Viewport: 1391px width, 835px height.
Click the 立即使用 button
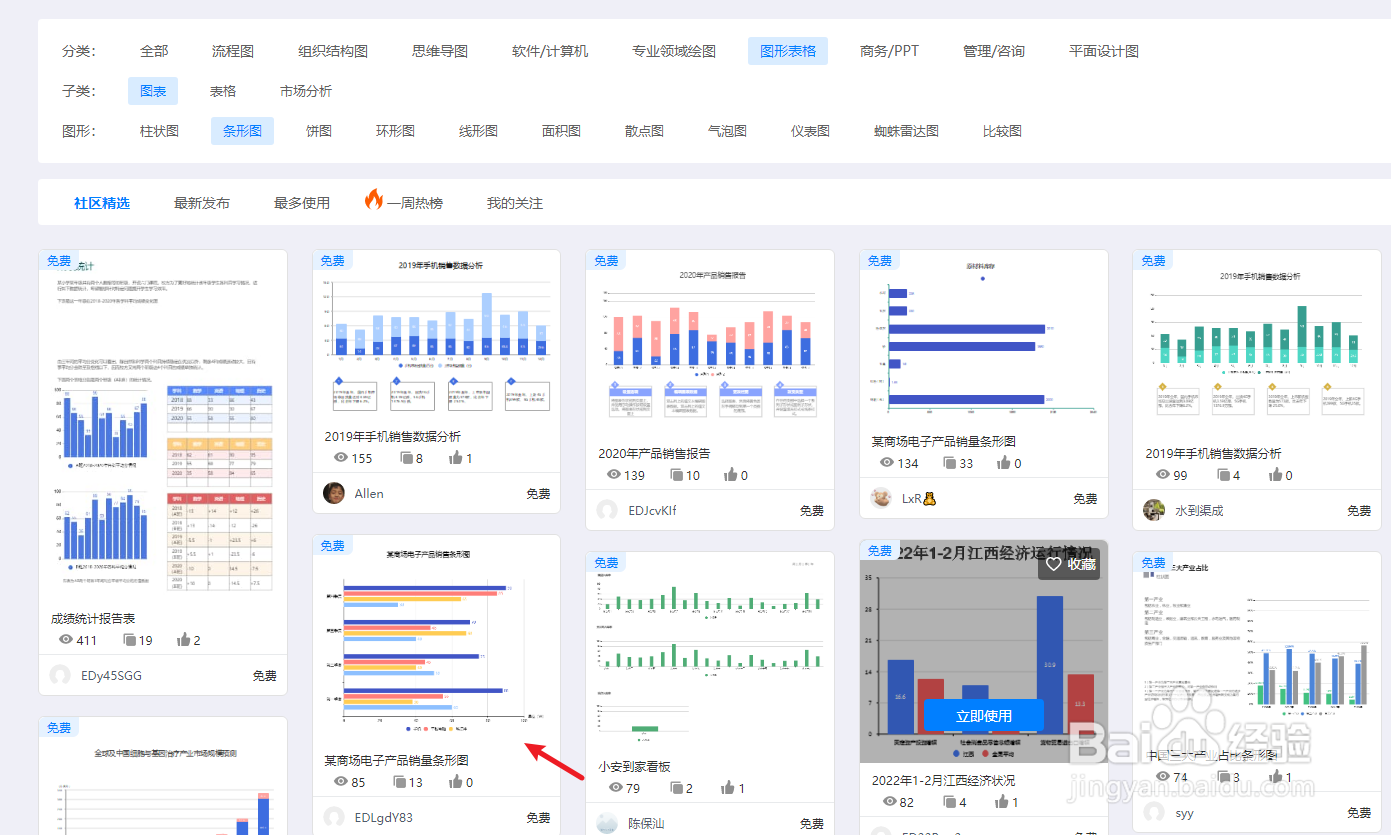point(985,716)
